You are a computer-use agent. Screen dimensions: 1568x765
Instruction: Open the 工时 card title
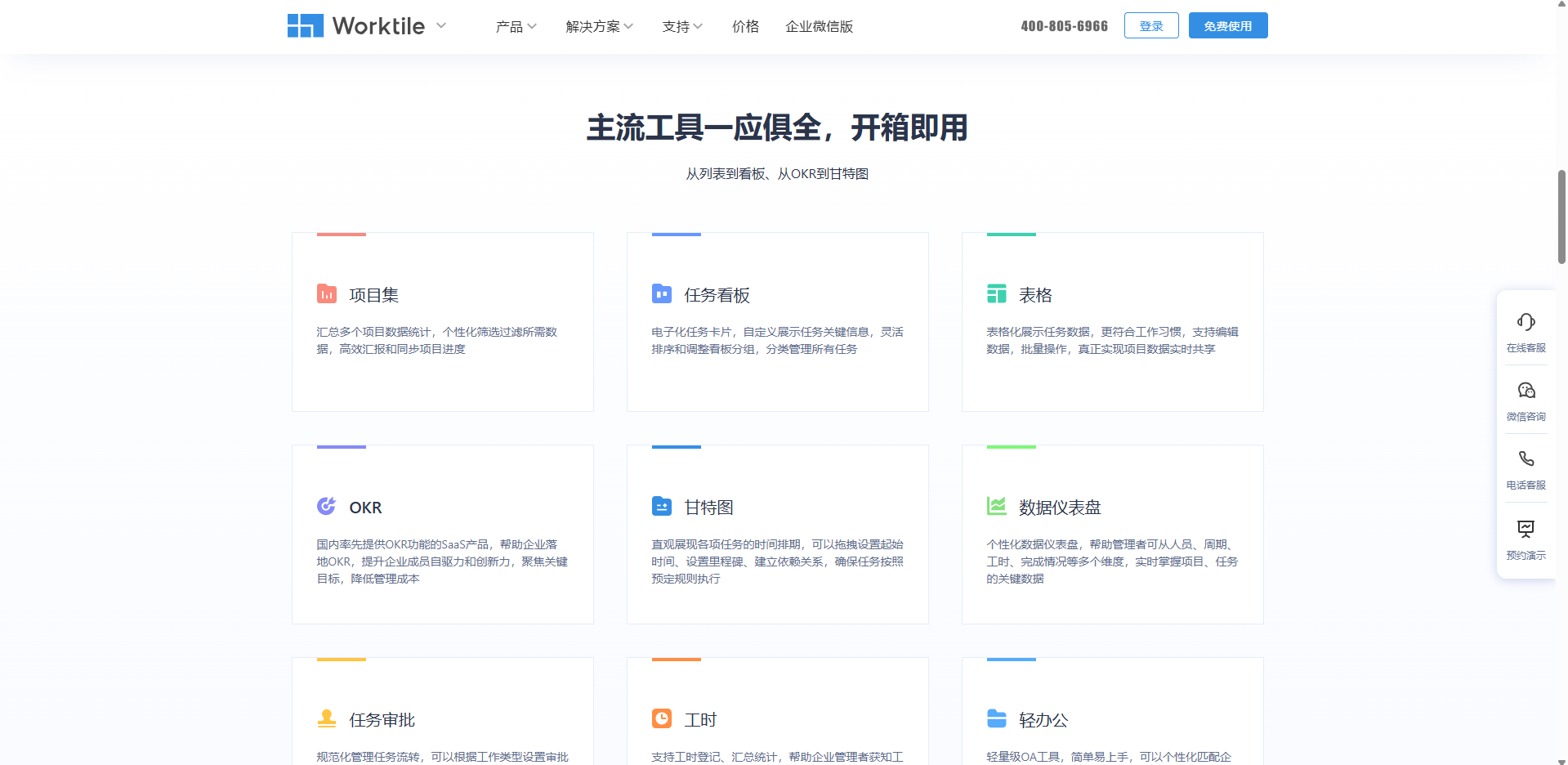(701, 720)
